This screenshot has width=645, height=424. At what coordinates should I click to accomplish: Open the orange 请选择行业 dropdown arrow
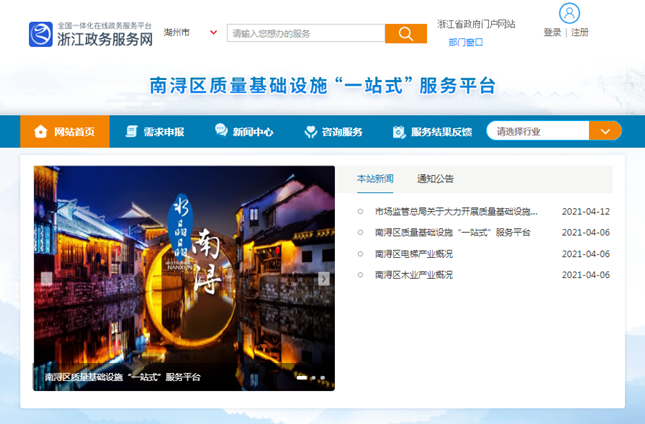(605, 132)
